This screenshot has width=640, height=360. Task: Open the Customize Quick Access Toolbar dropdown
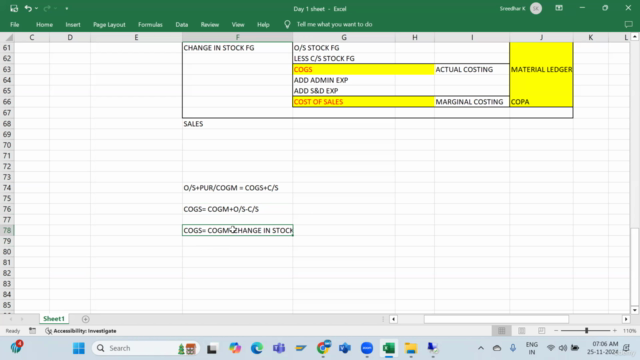pos(67,9)
